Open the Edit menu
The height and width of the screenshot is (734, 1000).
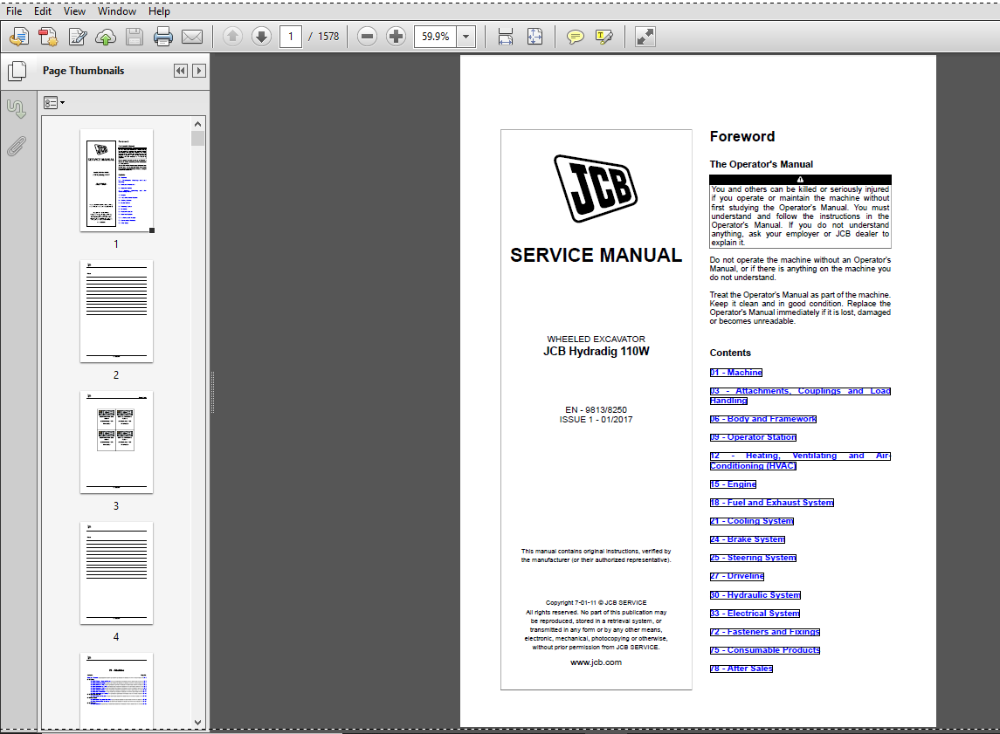coord(43,11)
